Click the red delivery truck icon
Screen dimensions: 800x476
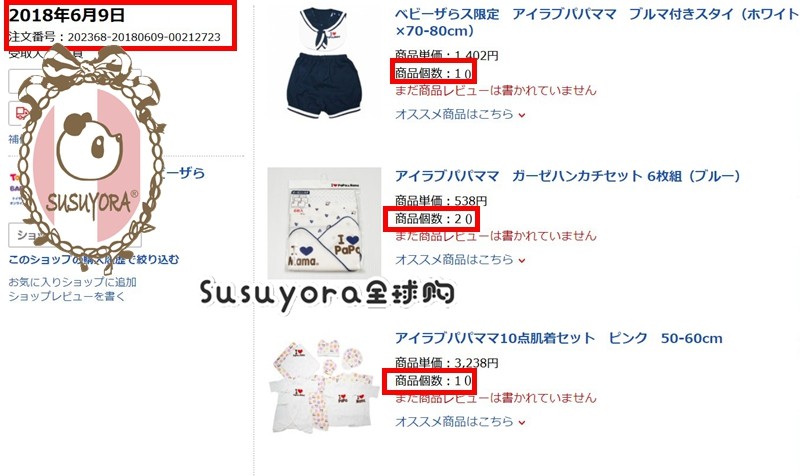click(x=22, y=113)
